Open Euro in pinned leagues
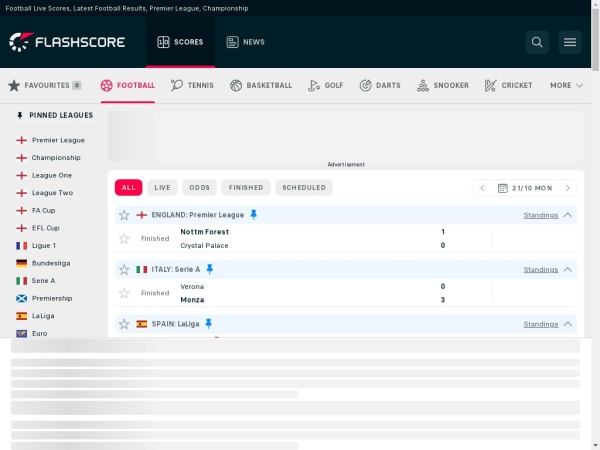This screenshot has width=600, height=450. (39, 334)
